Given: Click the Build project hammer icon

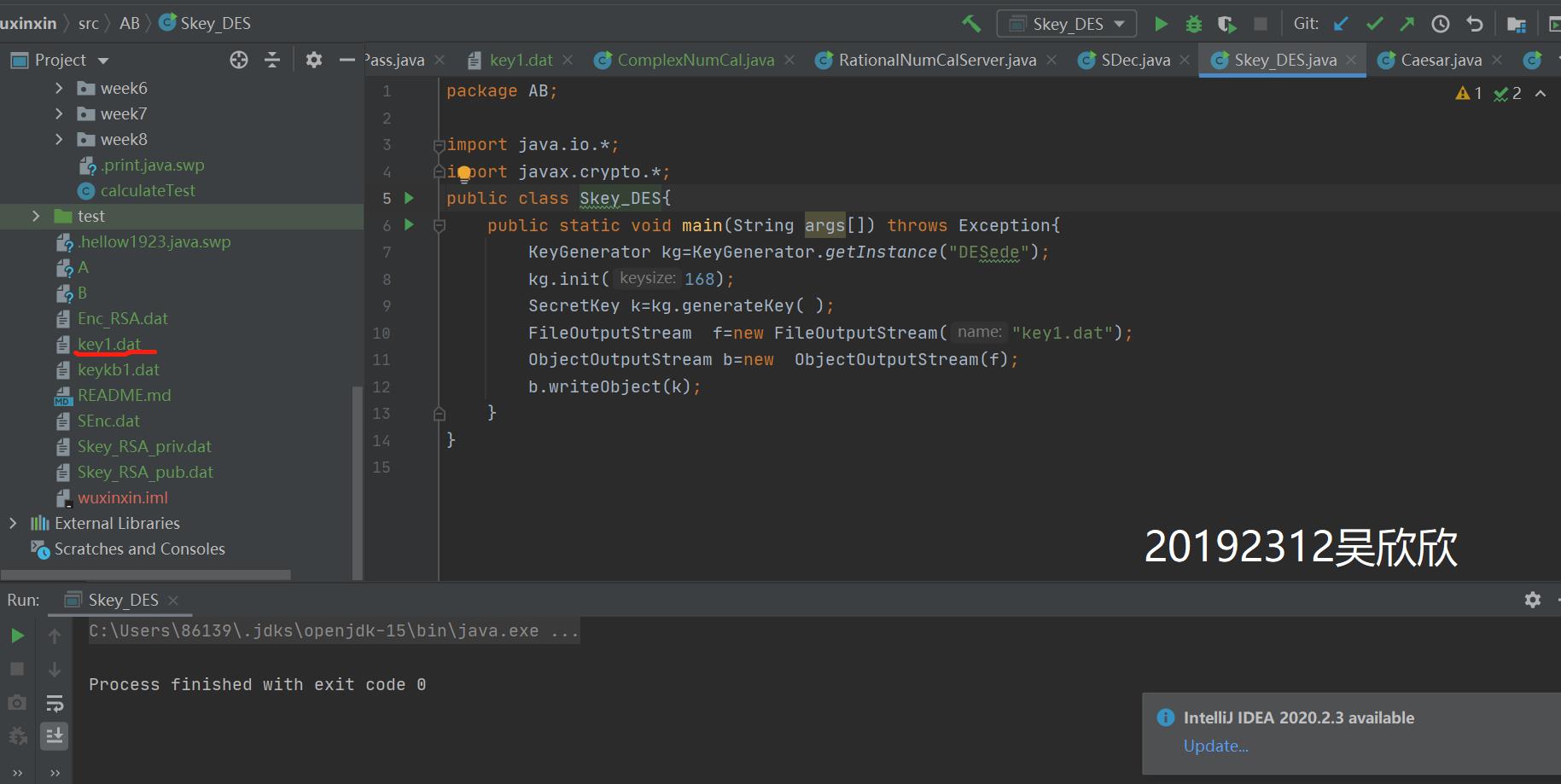Looking at the screenshot, I should click(x=970, y=24).
